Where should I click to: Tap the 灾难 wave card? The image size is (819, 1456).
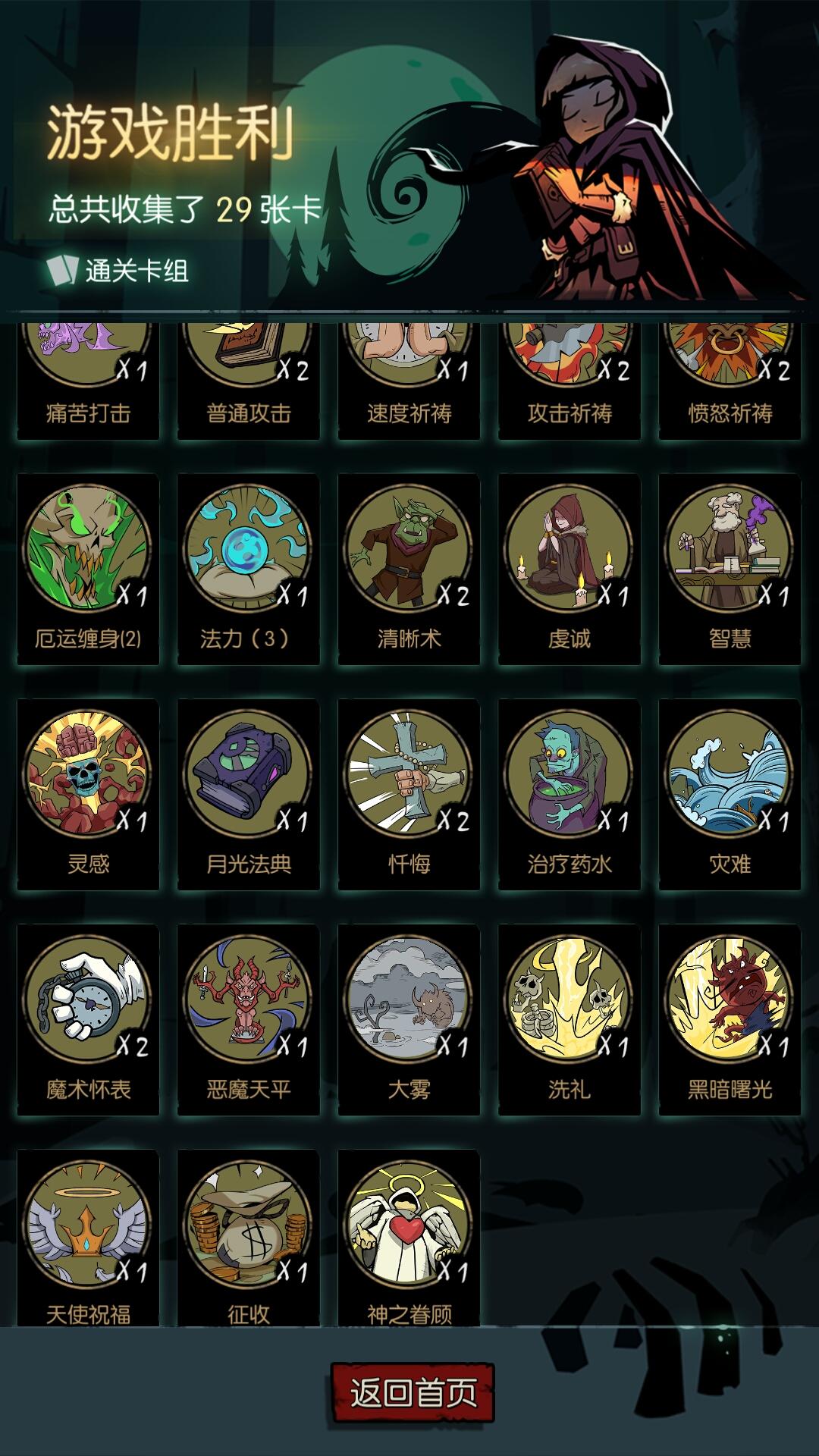coord(730,794)
